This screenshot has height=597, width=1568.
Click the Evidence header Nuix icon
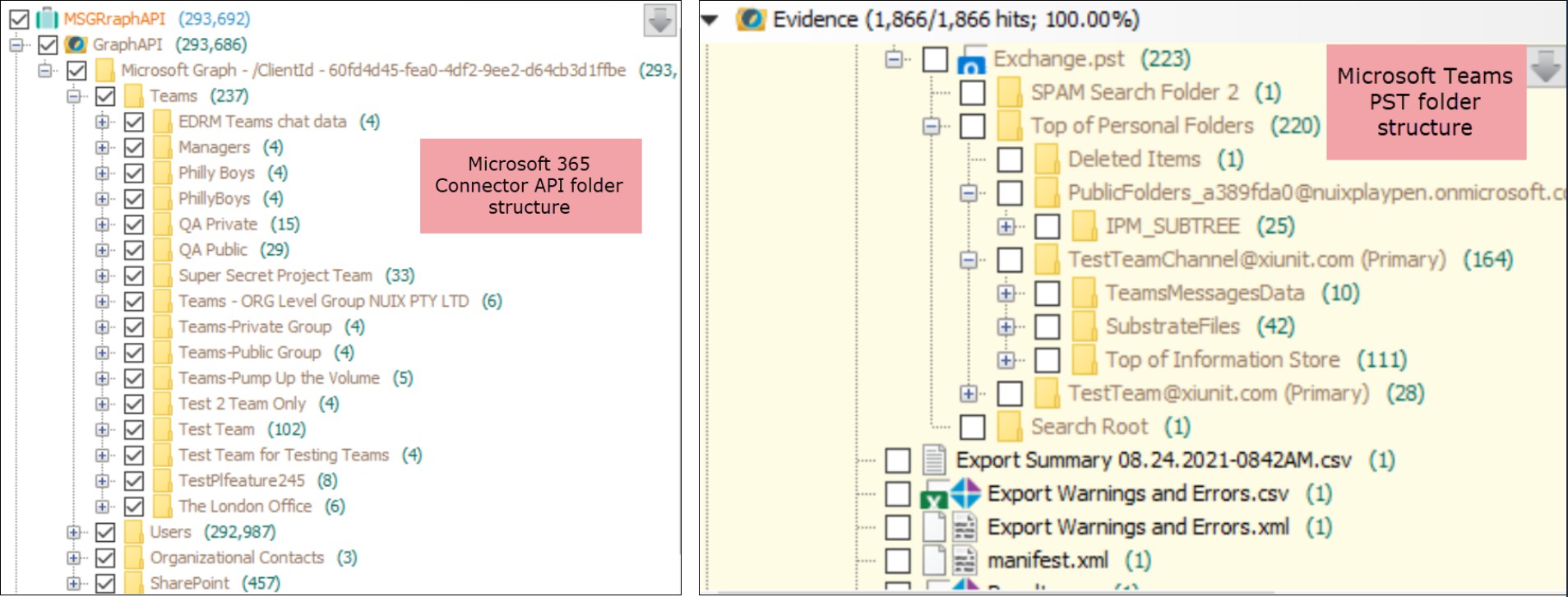pos(751,19)
